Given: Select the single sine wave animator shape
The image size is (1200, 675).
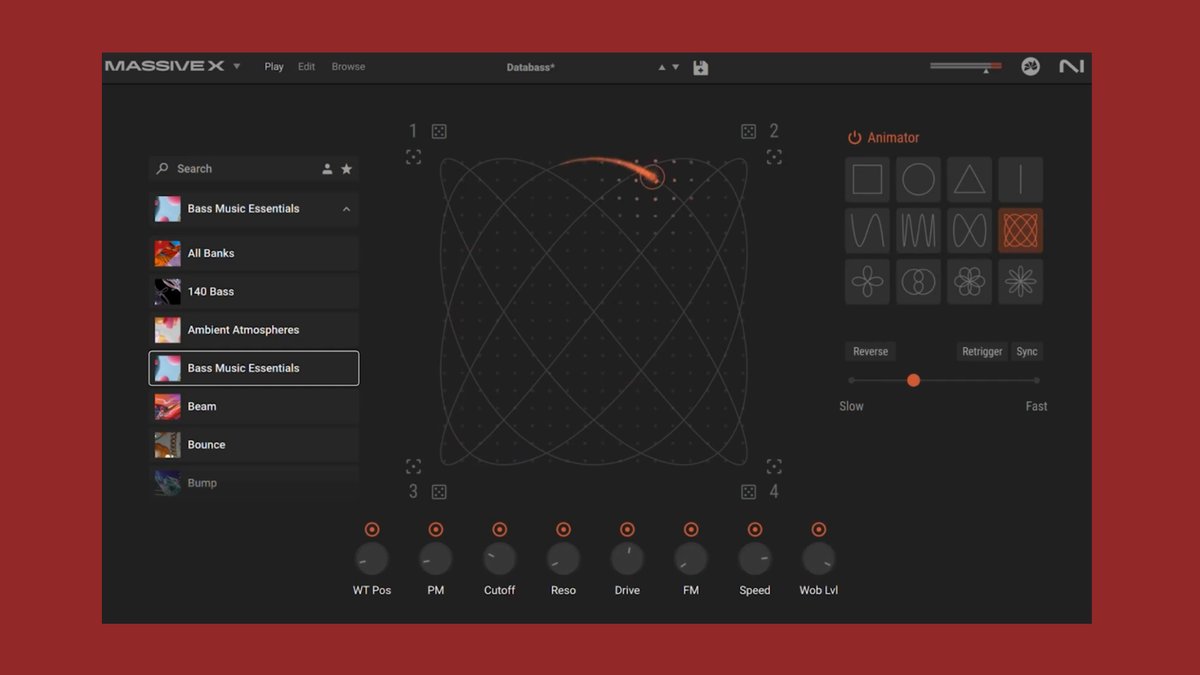Looking at the screenshot, I should click(867, 231).
